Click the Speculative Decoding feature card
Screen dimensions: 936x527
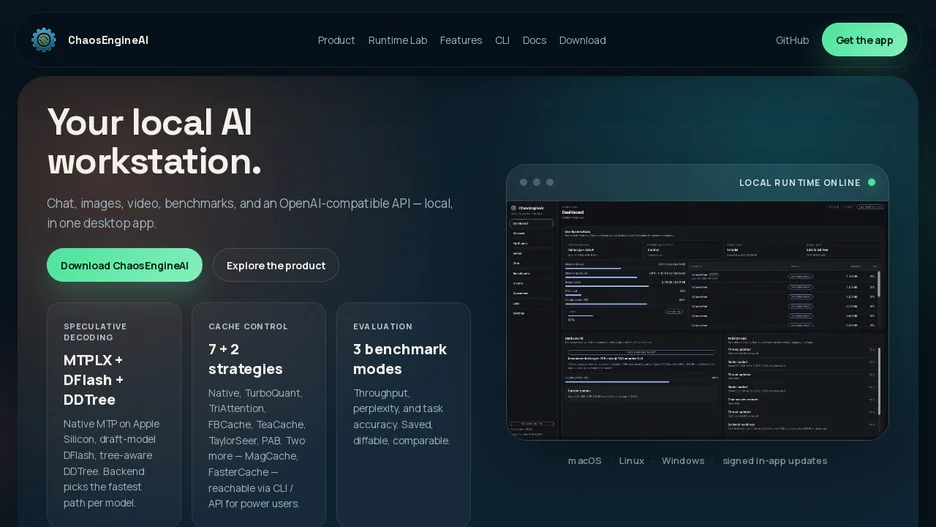(x=114, y=415)
